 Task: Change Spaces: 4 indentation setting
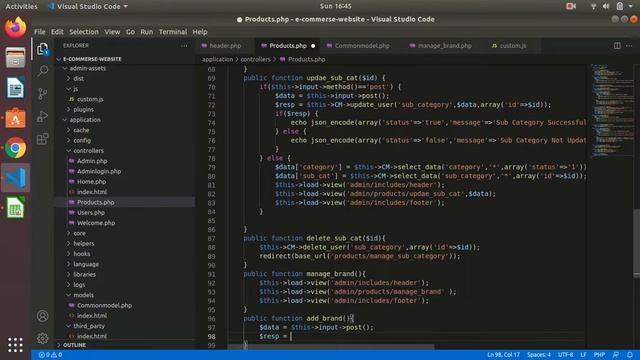click(539, 355)
